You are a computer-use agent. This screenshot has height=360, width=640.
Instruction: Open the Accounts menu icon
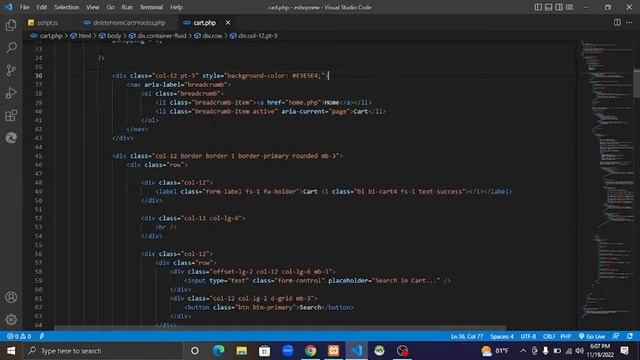click(x=11, y=297)
